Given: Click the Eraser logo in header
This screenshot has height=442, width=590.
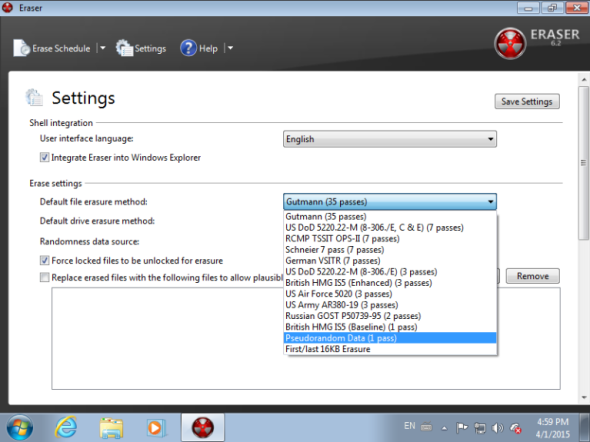Looking at the screenshot, I should (510, 43).
